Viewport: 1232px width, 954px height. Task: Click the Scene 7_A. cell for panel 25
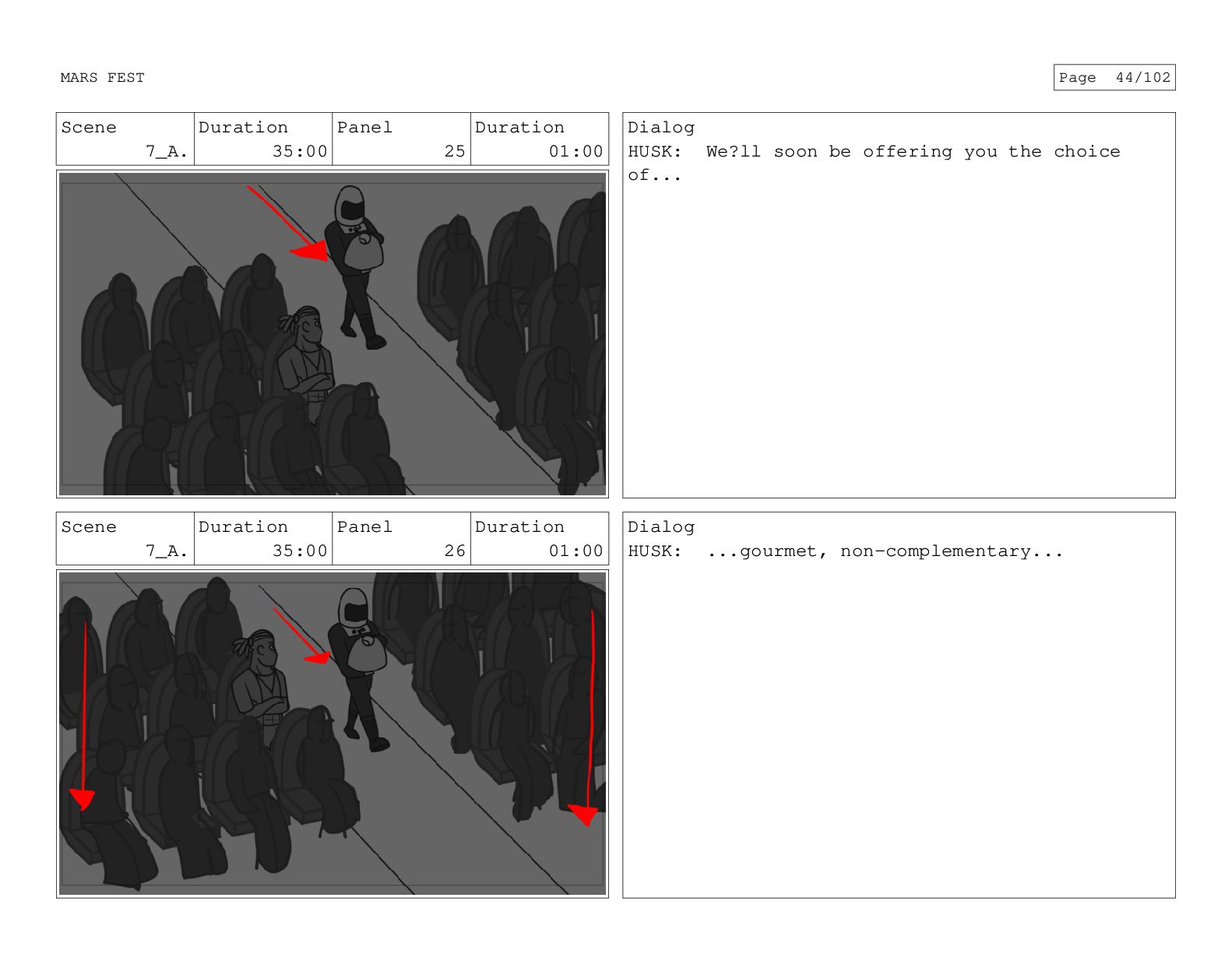click(x=125, y=139)
